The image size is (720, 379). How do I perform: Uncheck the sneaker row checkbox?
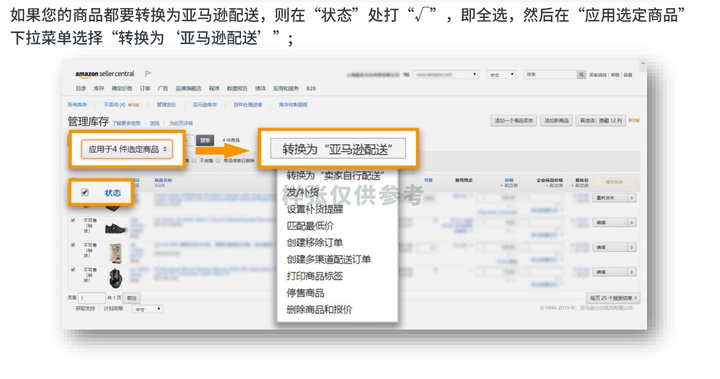73,221
